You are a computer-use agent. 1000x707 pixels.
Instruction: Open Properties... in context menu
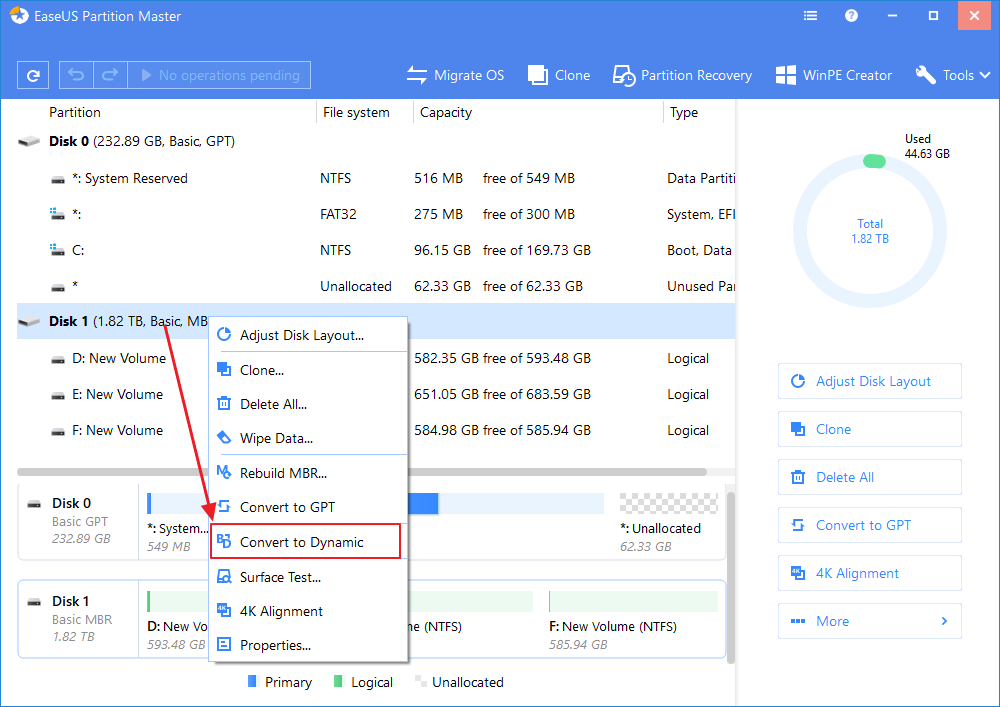(x=309, y=645)
